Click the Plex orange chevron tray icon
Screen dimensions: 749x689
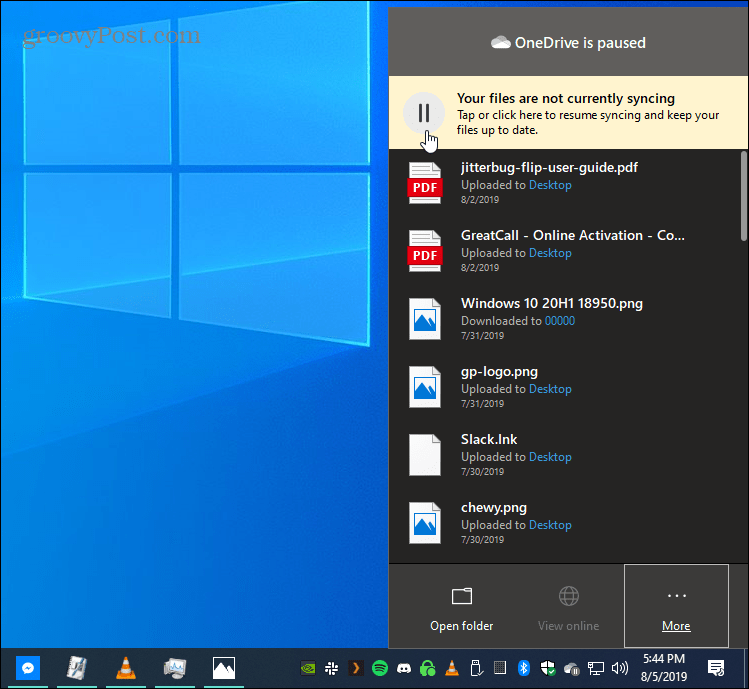(x=355, y=668)
